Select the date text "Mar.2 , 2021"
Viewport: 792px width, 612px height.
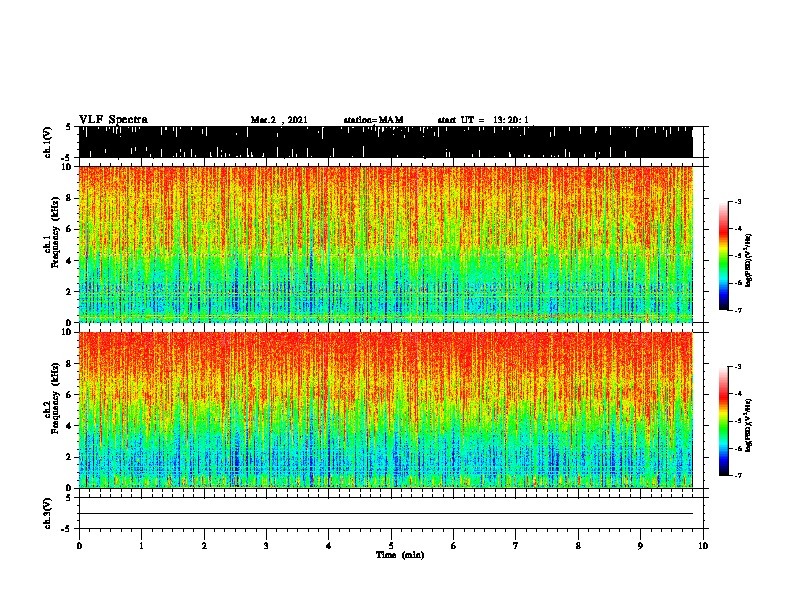pyautogui.click(x=279, y=120)
